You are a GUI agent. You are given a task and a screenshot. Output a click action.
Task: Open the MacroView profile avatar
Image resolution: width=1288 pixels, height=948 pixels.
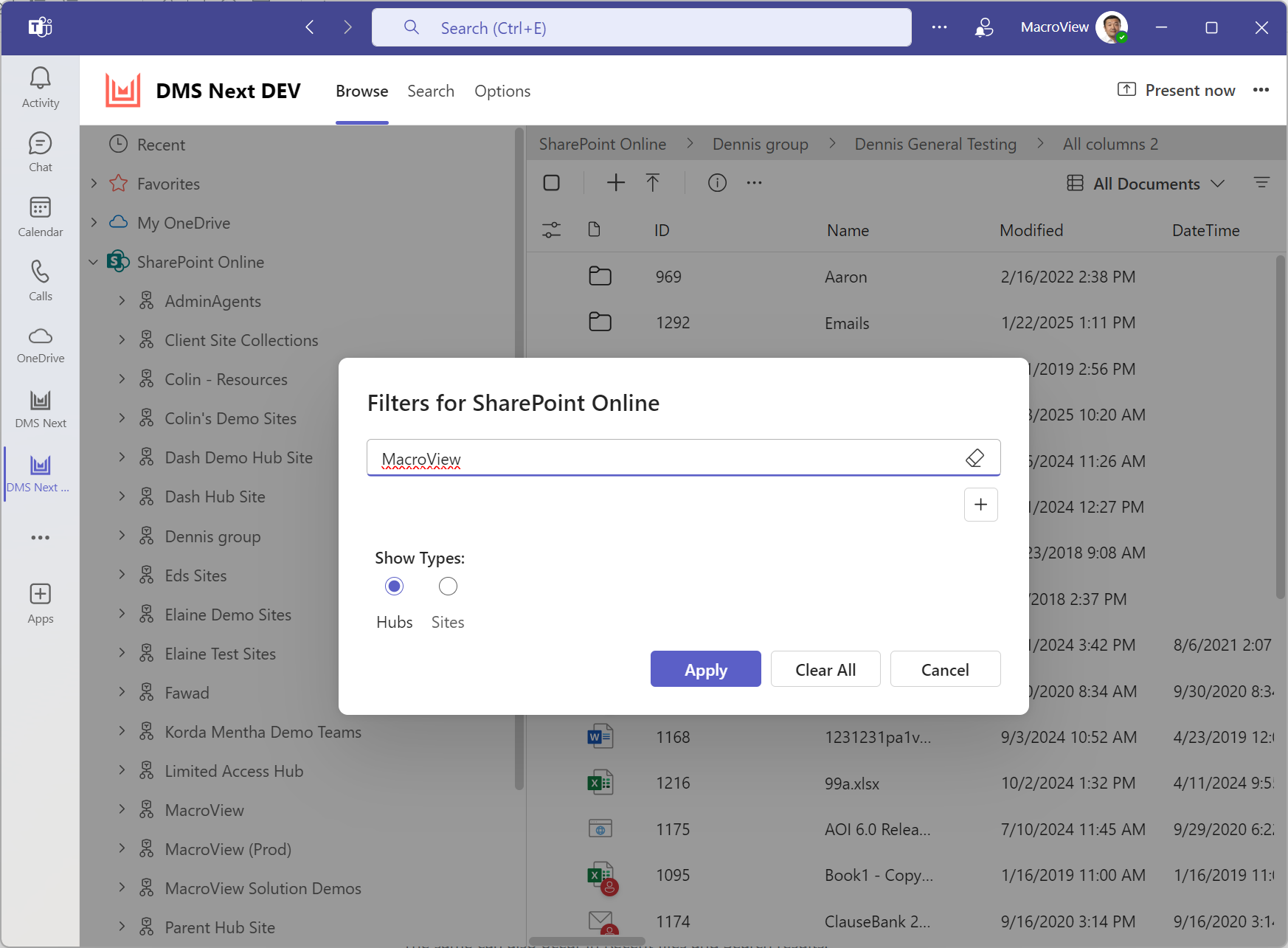(x=1112, y=27)
